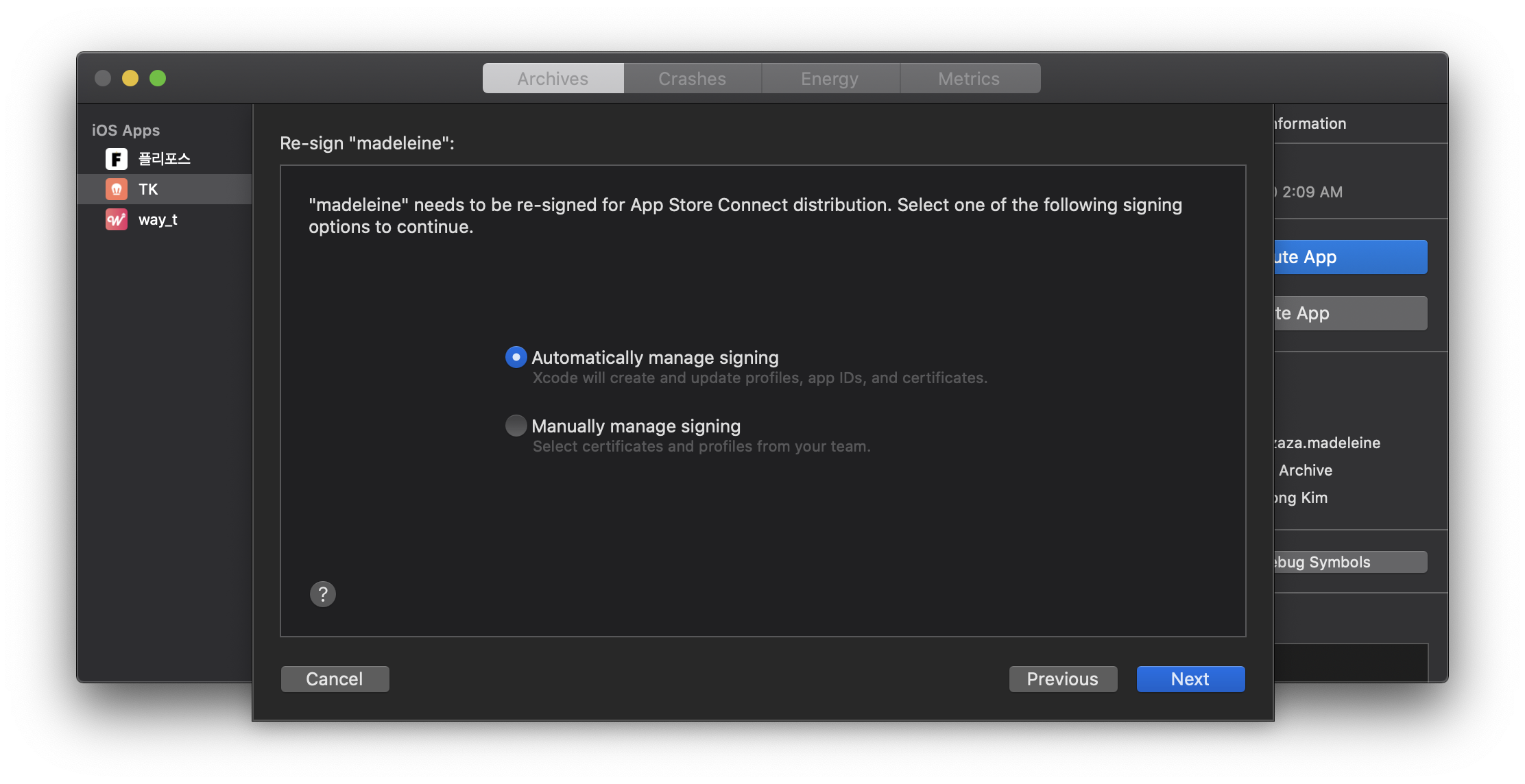Switch to the Archives tab
The width and height of the screenshot is (1525, 784).
click(553, 79)
